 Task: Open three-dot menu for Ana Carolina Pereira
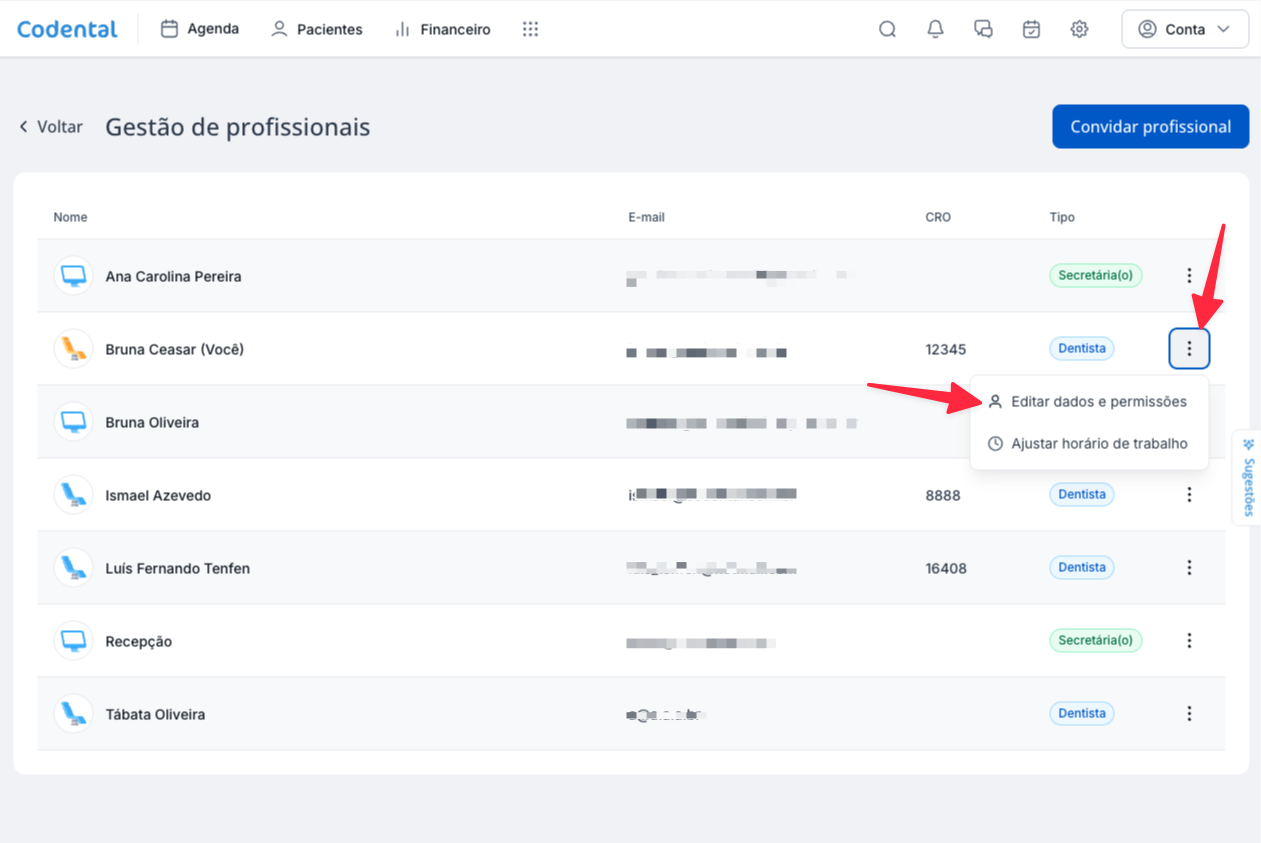[1189, 275]
